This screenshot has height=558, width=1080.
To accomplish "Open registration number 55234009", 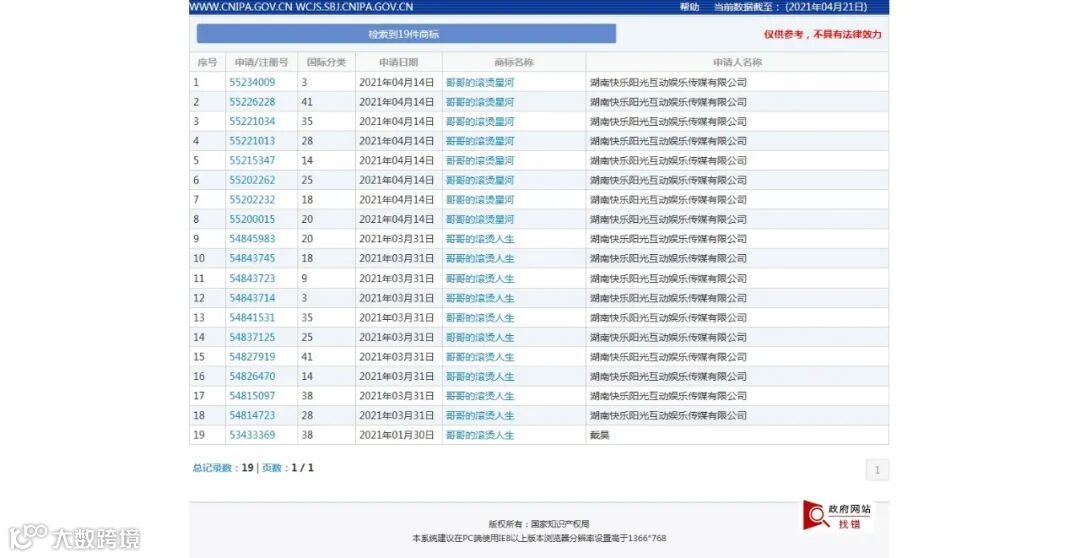I will click(x=252, y=82).
